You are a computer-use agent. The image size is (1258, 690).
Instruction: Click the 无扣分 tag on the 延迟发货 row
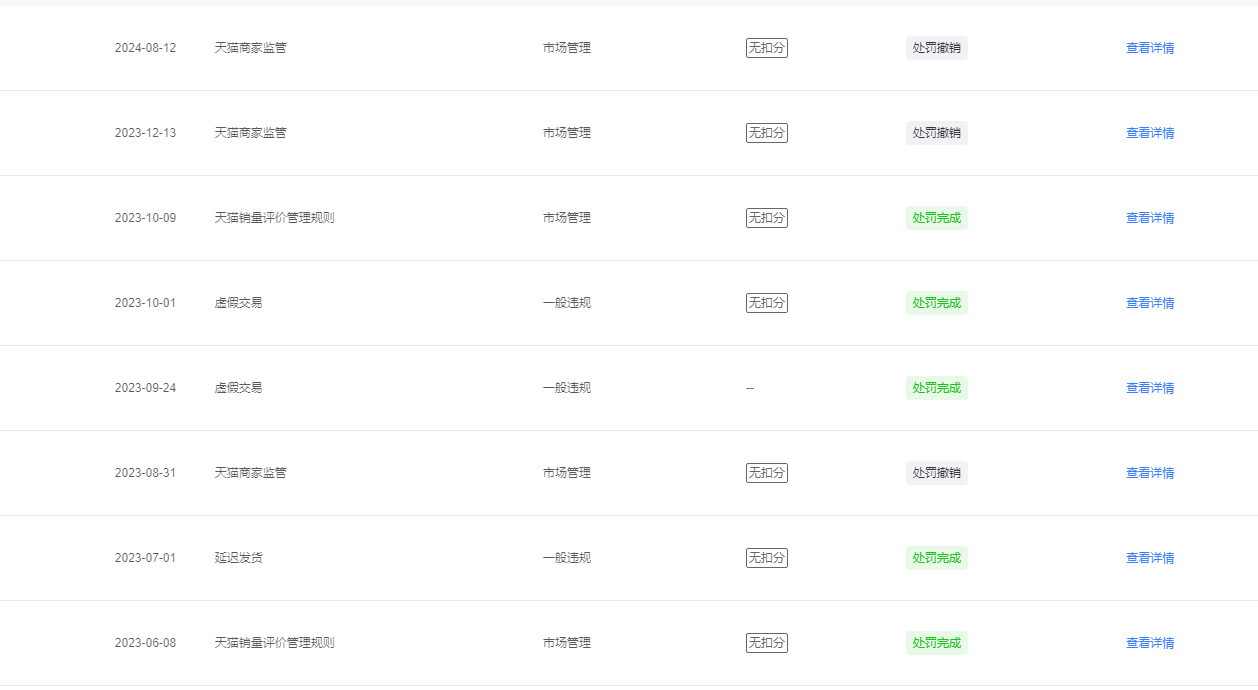coord(767,558)
